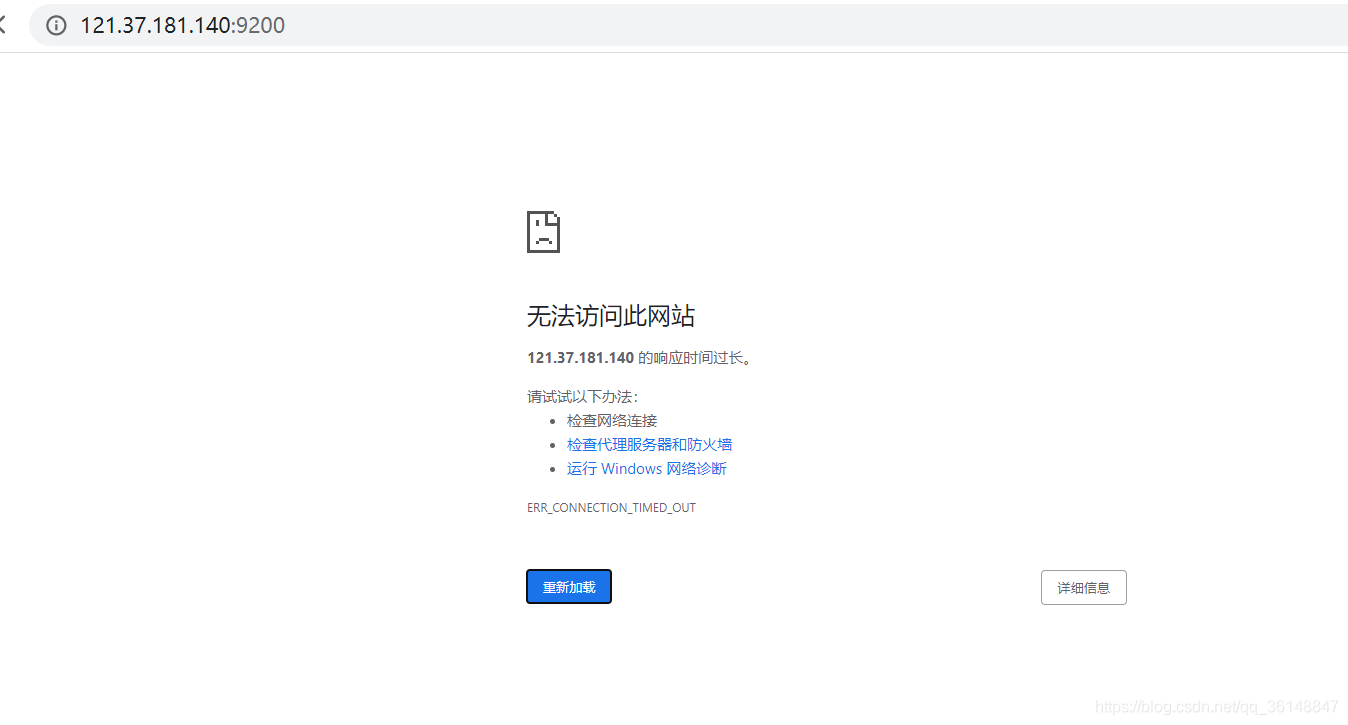Run the 运行 Windows 网络诊断 link
The width and height of the screenshot is (1348, 725).
647,469
